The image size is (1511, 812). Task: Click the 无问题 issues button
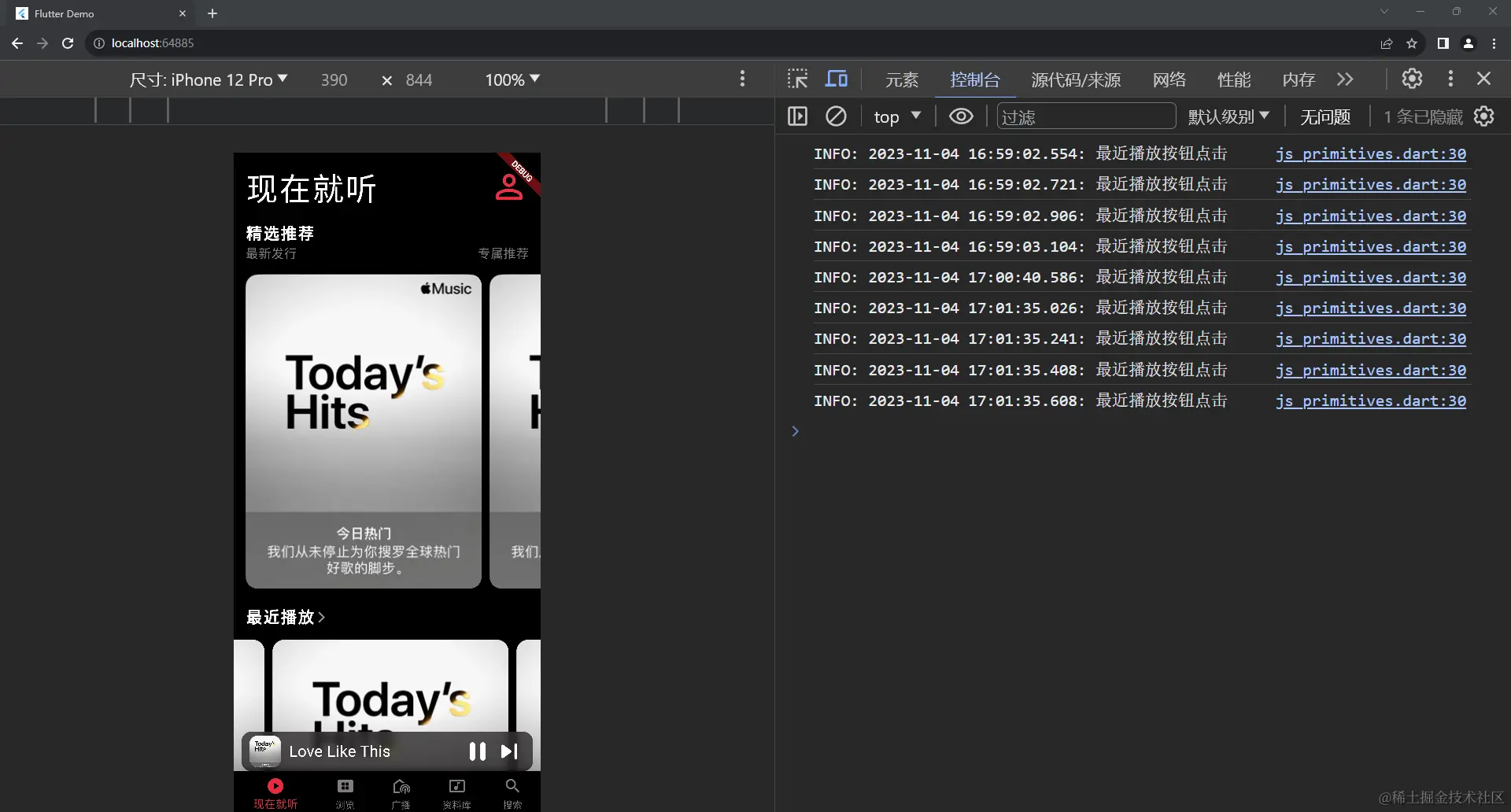pos(1325,116)
